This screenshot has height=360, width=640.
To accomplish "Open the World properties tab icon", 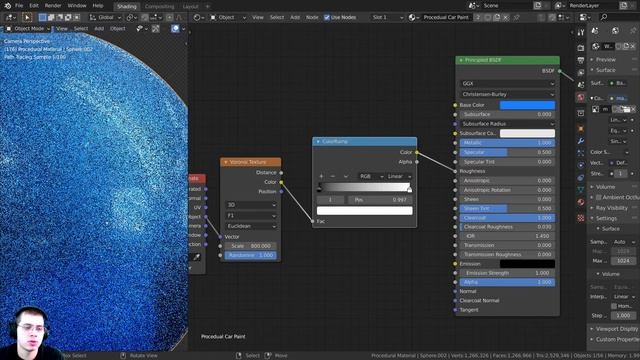I will (x=581, y=97).
